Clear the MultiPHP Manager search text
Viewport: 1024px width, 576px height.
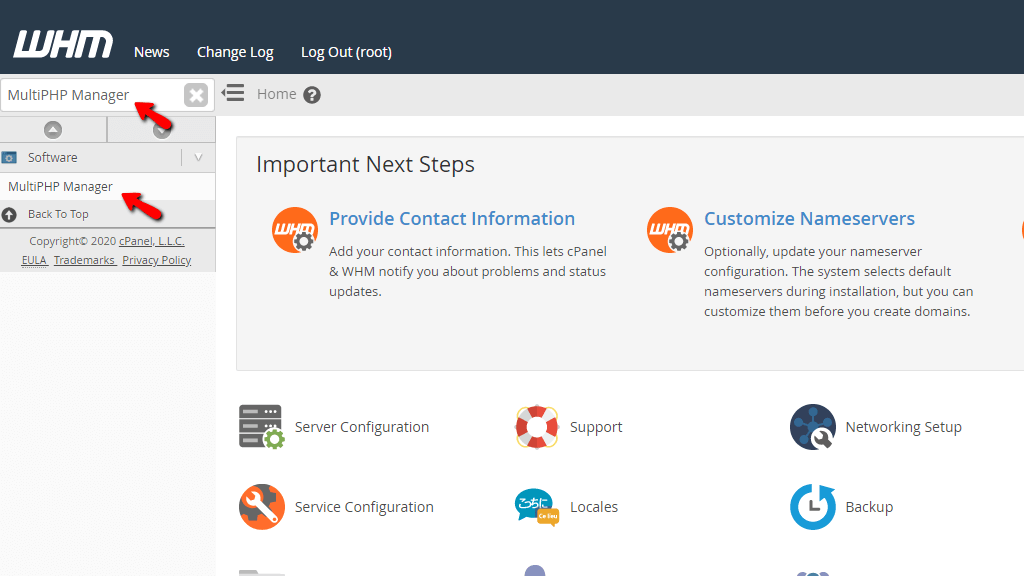click(x=196, y=95)
